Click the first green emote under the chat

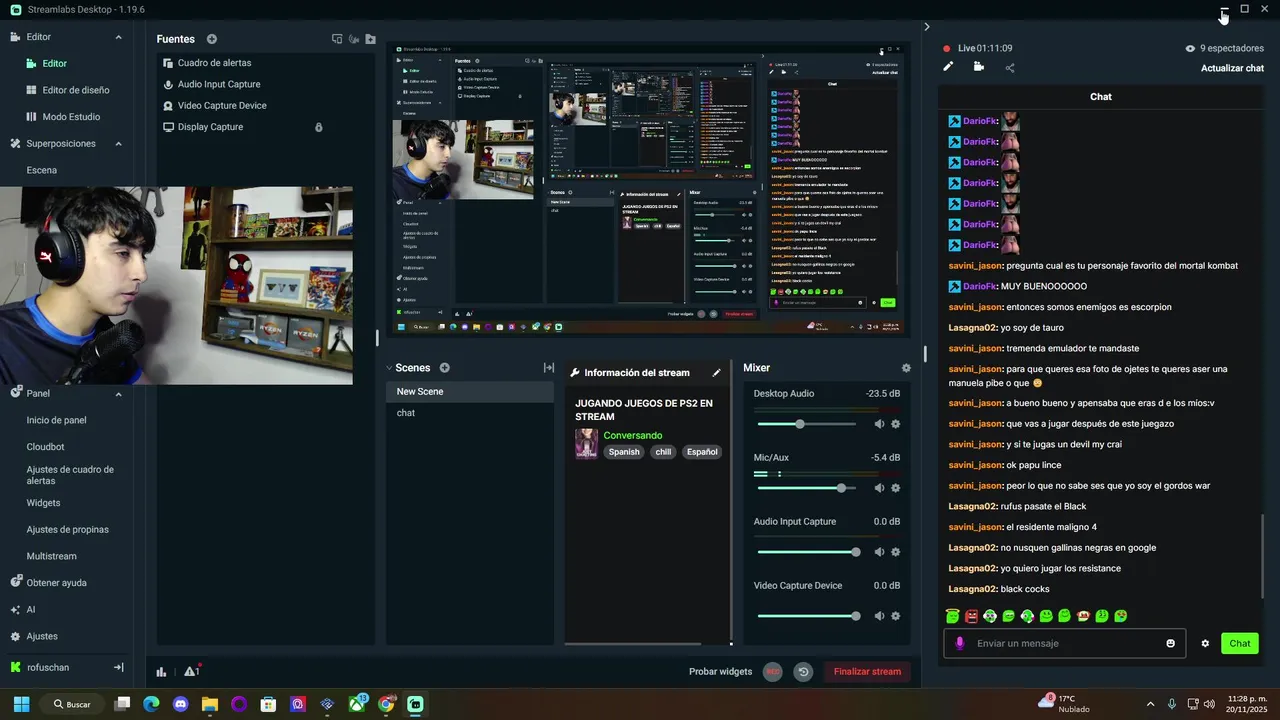[x=953, y=616]
